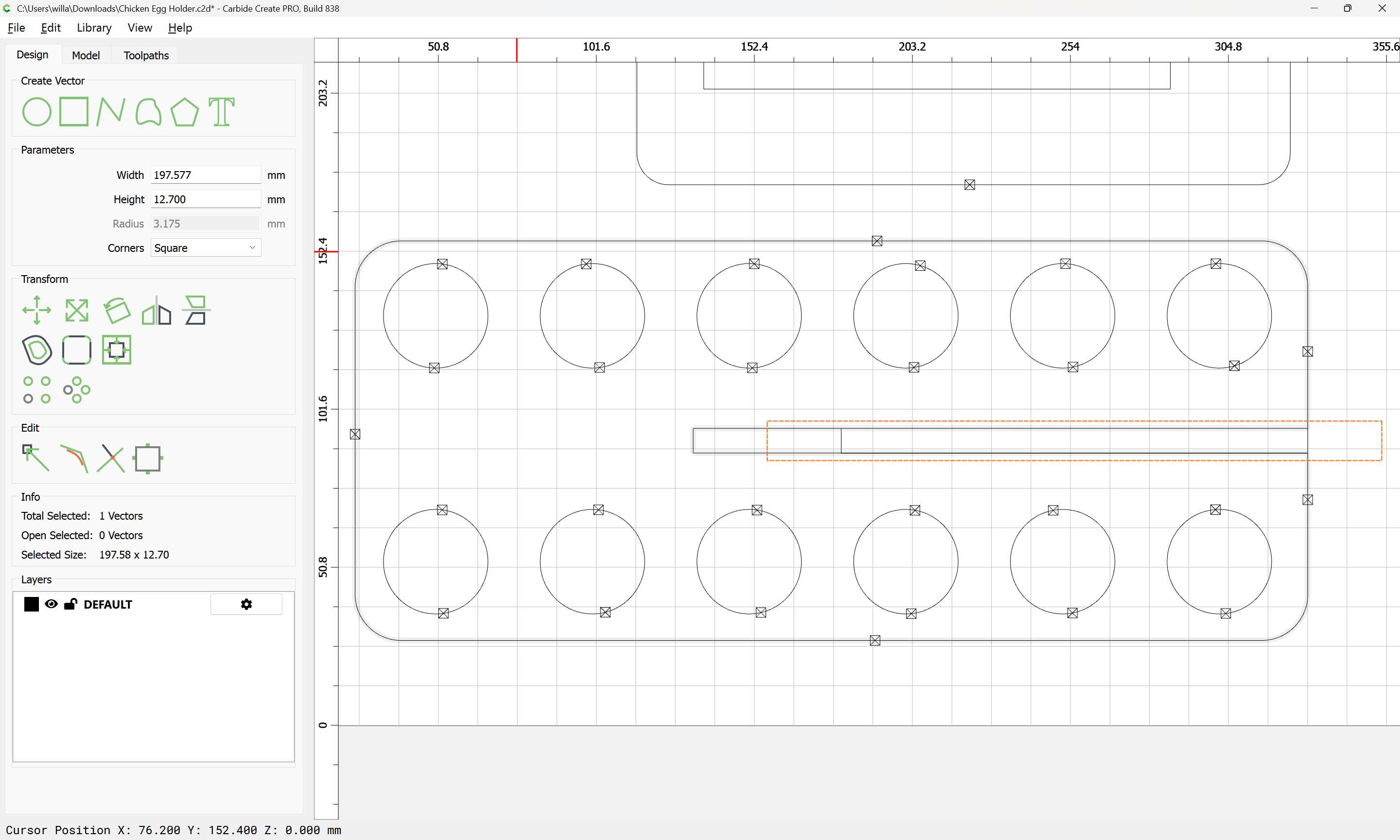Switch to the Toolpaths tab

(146, 55)
